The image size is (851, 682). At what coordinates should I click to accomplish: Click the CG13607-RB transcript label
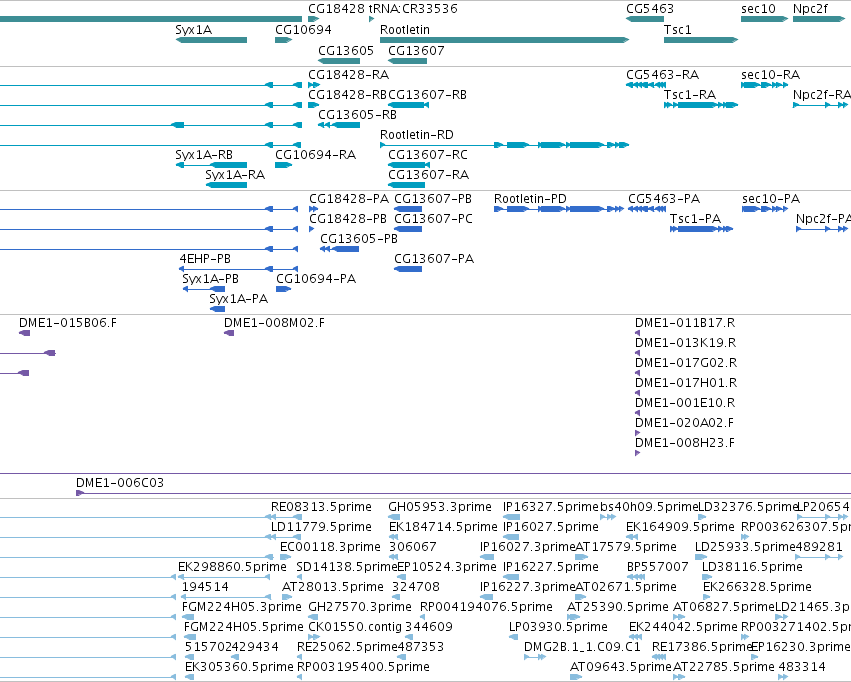click(x=428, y=95)
